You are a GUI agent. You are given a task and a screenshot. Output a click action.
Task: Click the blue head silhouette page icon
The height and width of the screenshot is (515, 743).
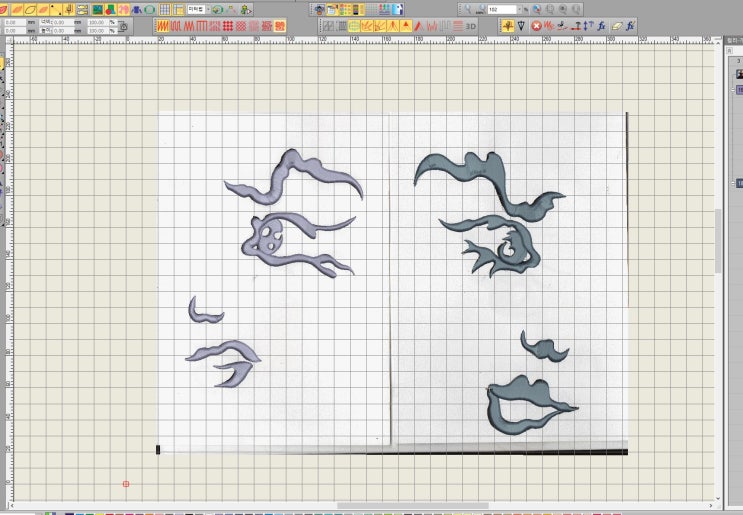[x=397, y=9]
